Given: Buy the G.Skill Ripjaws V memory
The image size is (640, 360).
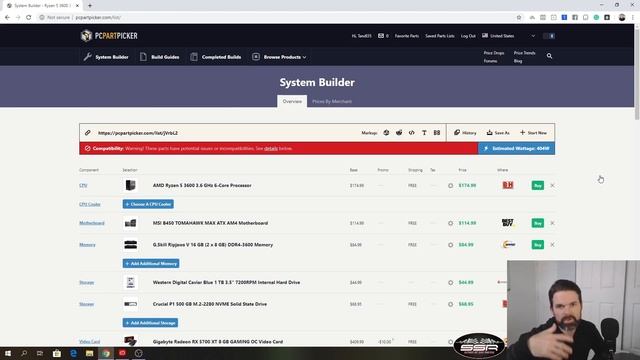Looking at the screenshot, I should coord(538,245).
